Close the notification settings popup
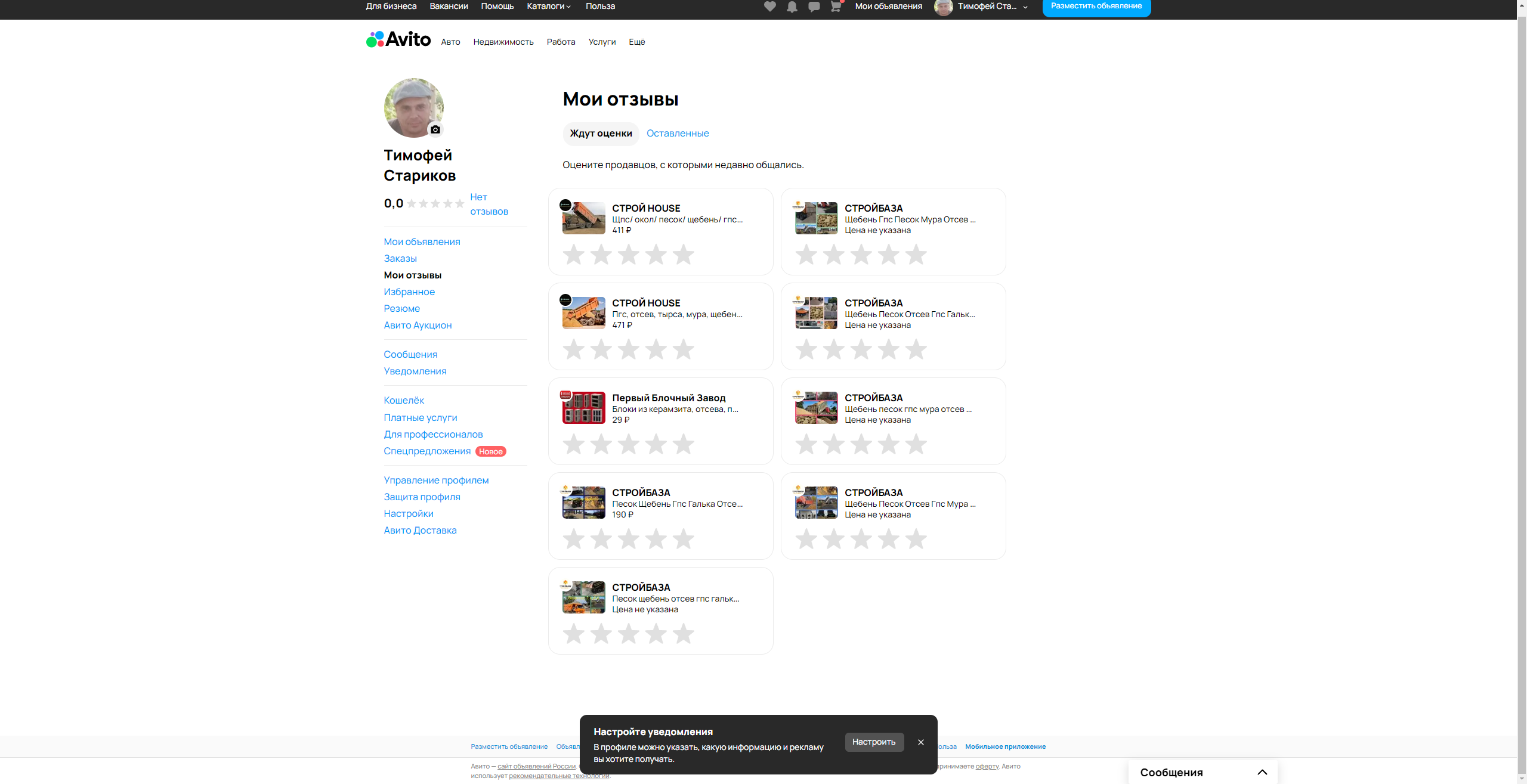This screenshot has width=1527, height=784. (921, 742)
